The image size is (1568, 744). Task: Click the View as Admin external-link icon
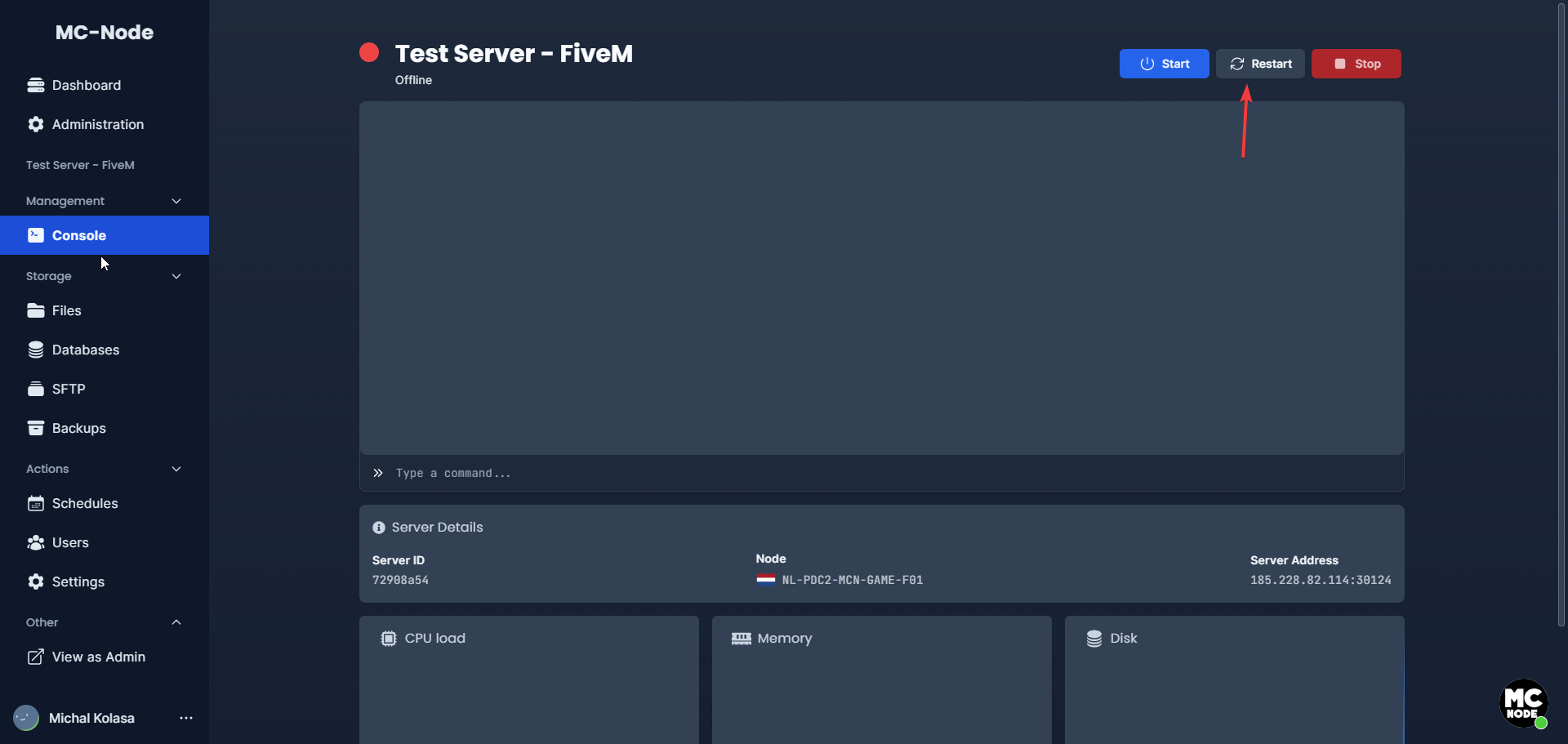pos(36,657)
